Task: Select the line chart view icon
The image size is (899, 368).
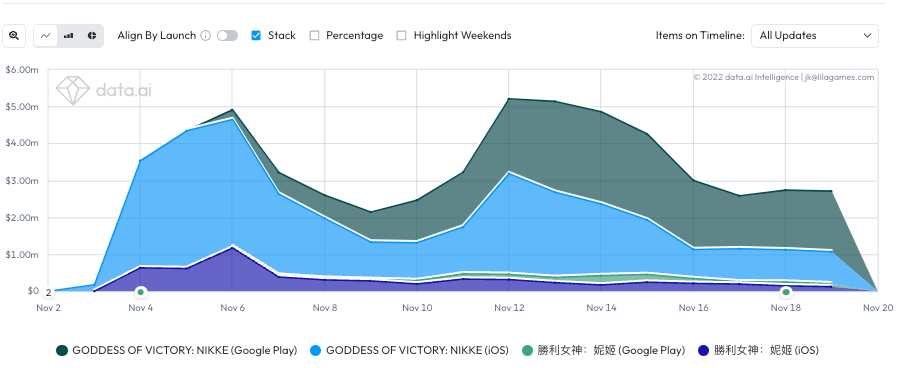Action: click(46, 36)
